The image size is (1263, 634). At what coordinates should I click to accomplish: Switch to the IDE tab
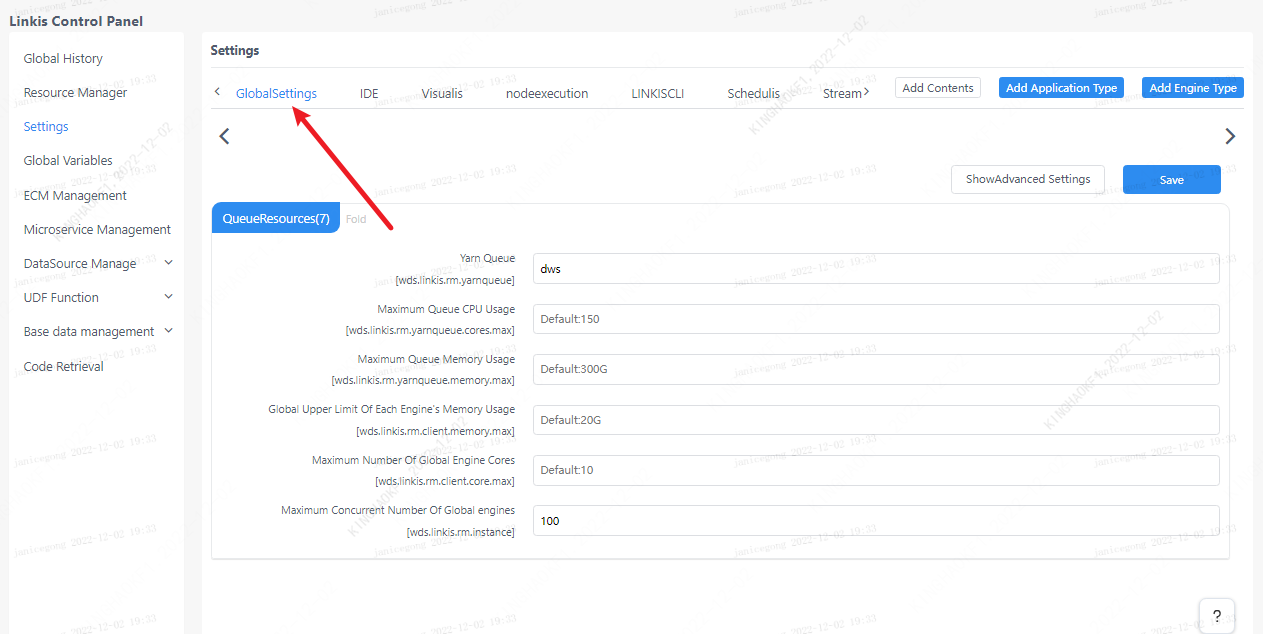pyautogui.click(x=369, y=93)
